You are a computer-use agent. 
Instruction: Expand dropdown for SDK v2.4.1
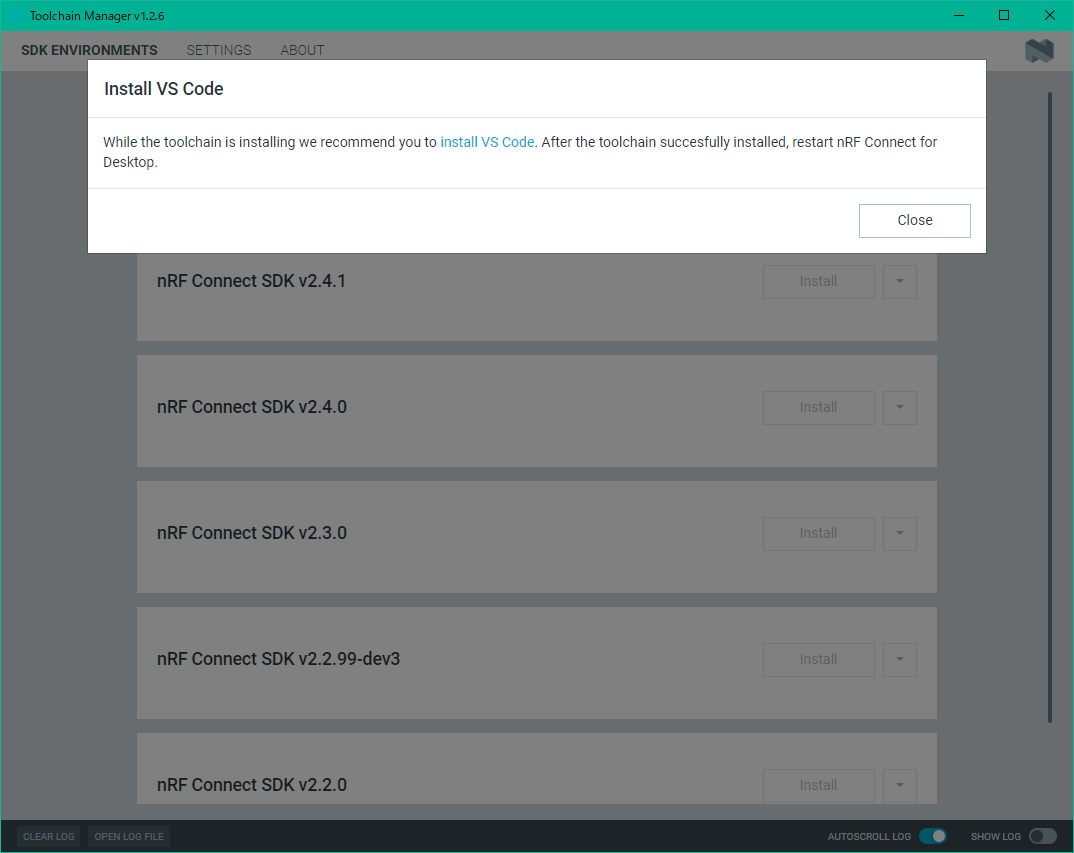coord(900,282)
